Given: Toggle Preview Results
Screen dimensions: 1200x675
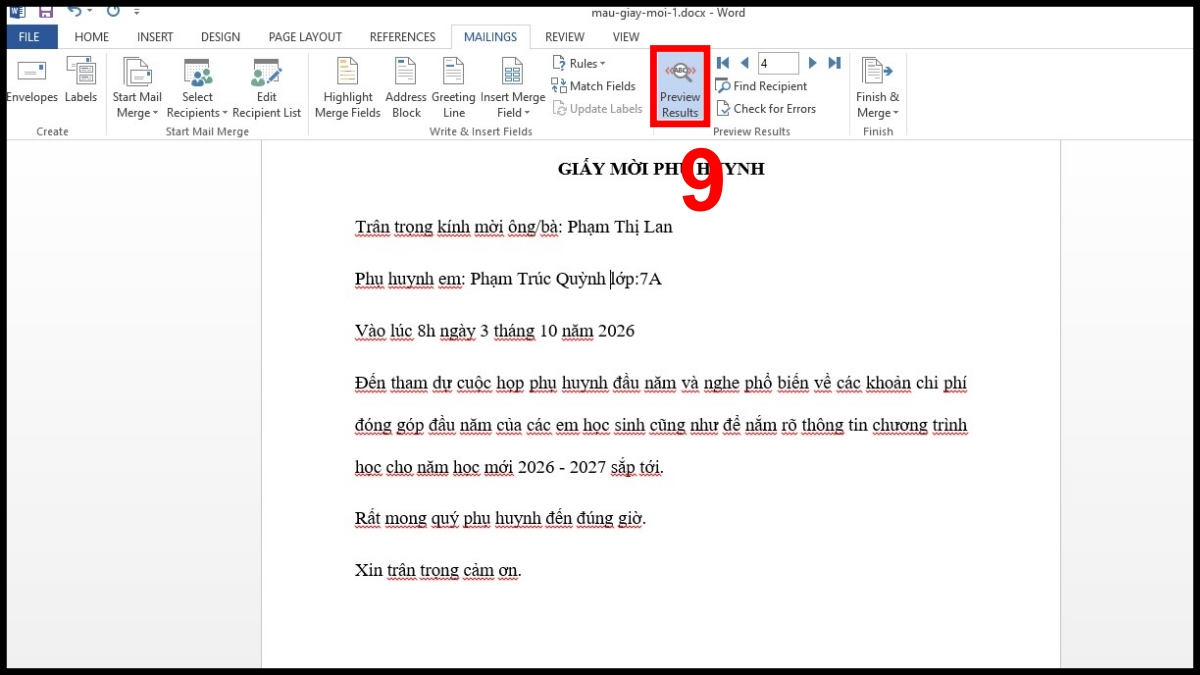Looking at the screenshot, I should [x=680, y=88].
